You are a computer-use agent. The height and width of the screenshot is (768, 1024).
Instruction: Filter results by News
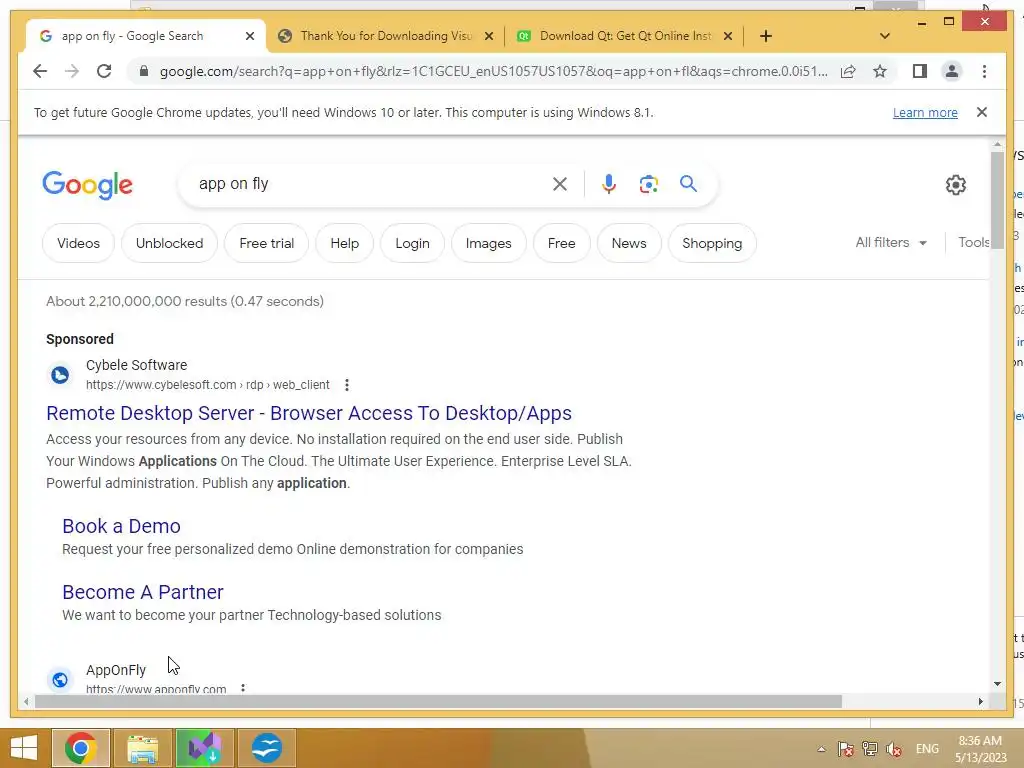pyautogui.click(x=629, y=243)
